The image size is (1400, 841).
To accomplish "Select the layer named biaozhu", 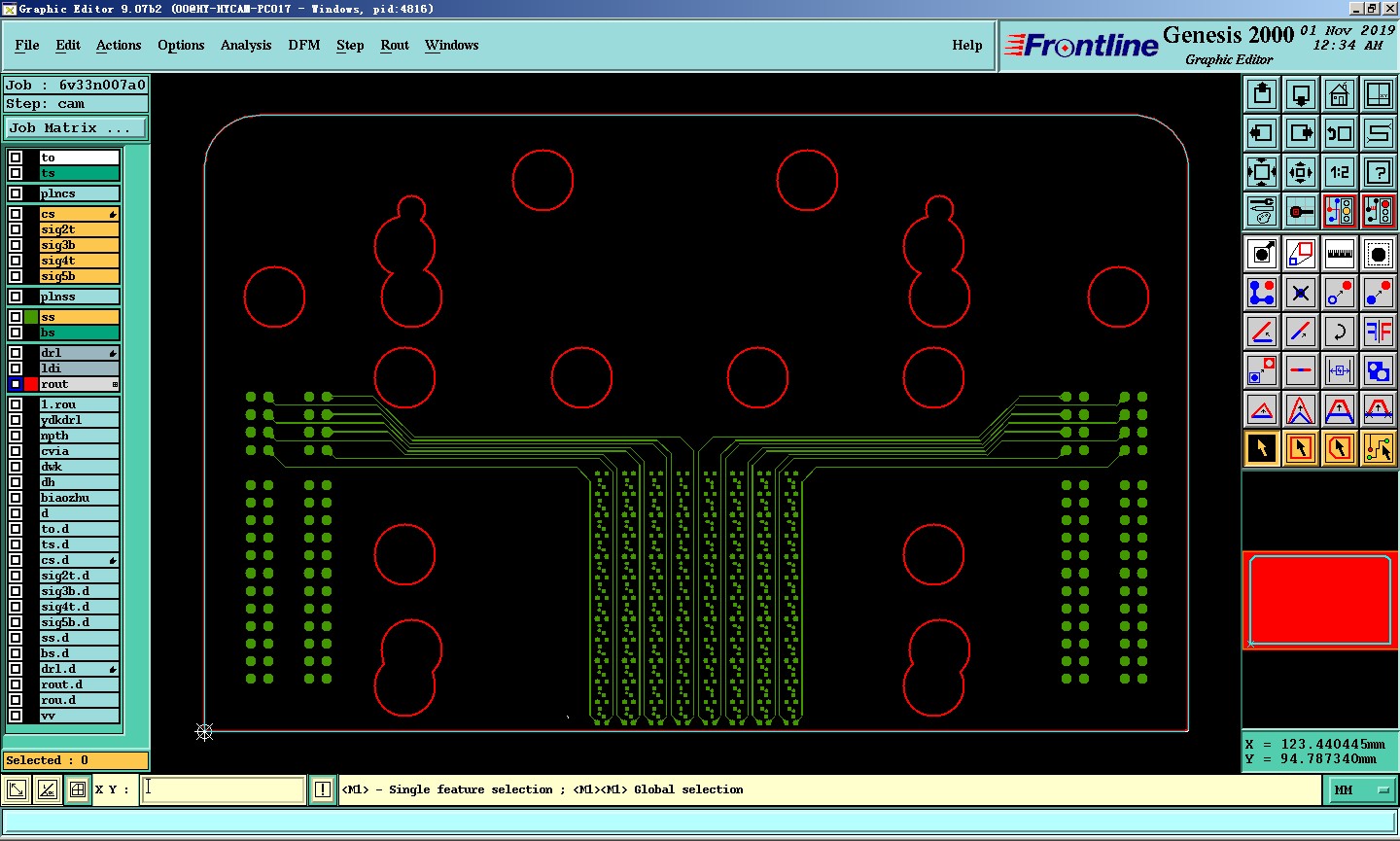I will [x=80, y=498].
